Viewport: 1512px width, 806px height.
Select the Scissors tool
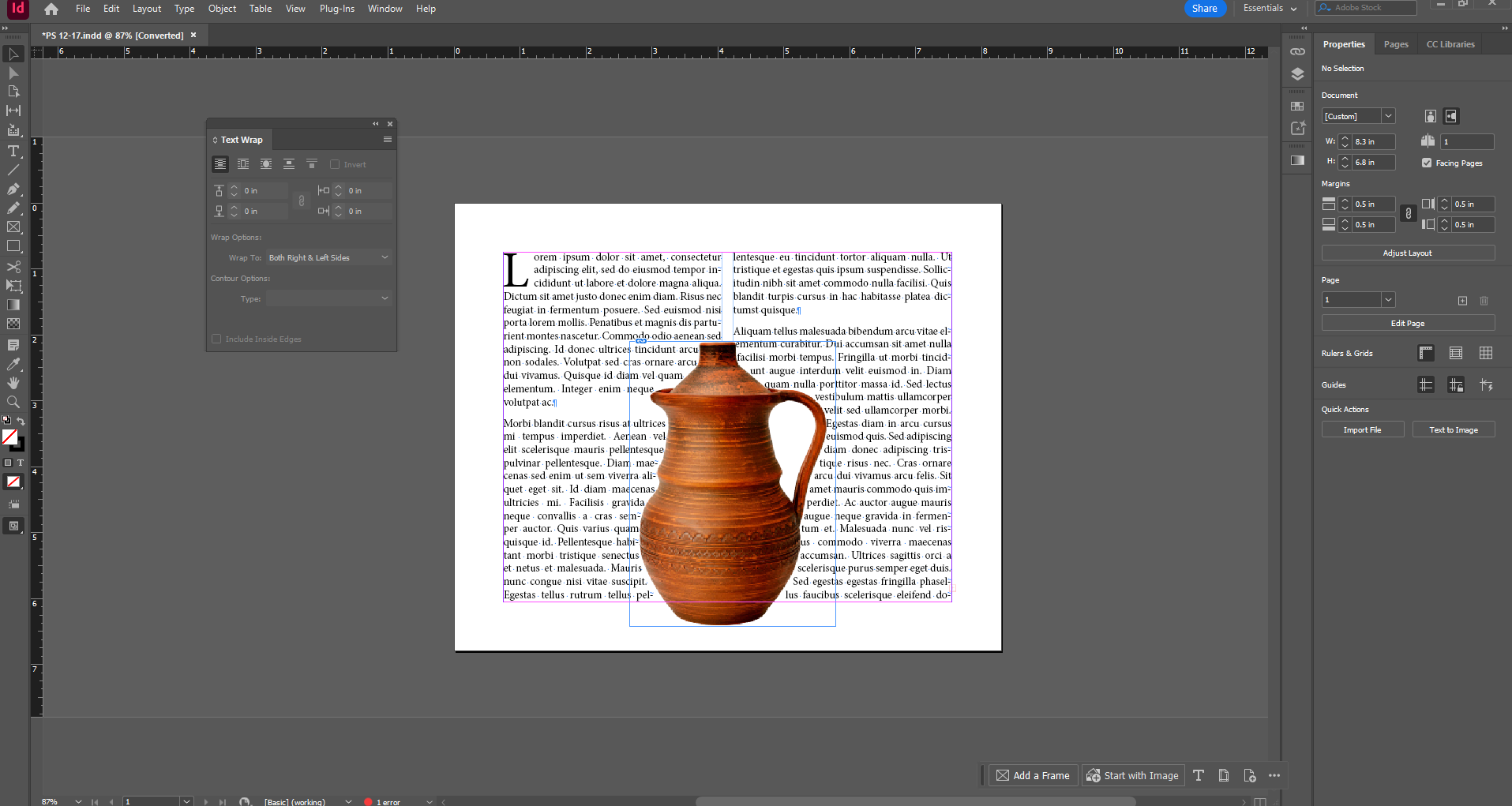(13, 267)
